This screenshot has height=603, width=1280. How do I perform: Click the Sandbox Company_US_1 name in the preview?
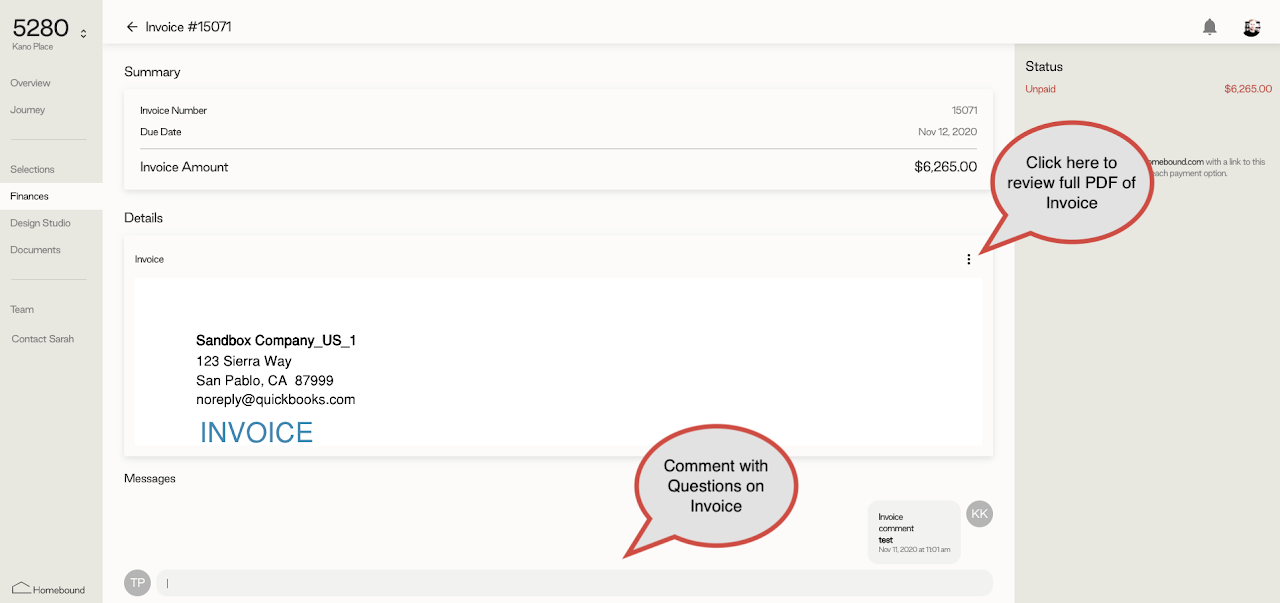[276, 341]
